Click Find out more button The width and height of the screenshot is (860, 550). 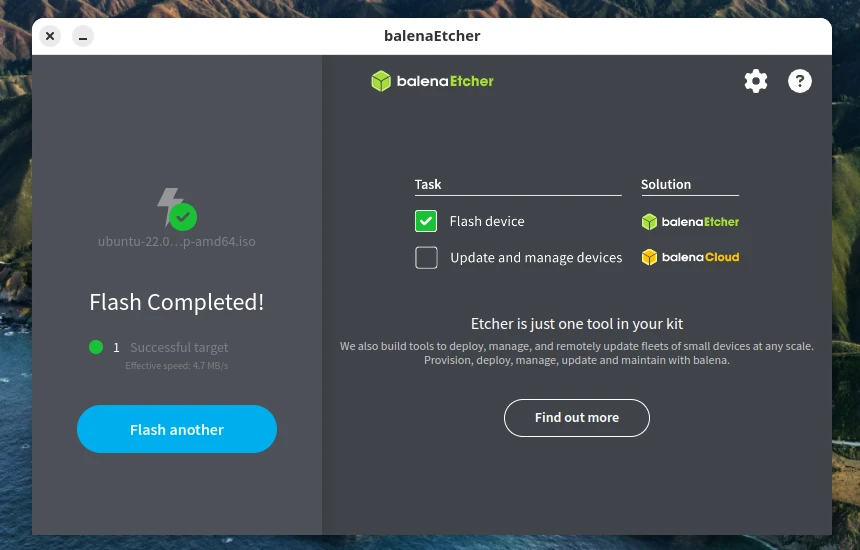[x=577, y=418]
